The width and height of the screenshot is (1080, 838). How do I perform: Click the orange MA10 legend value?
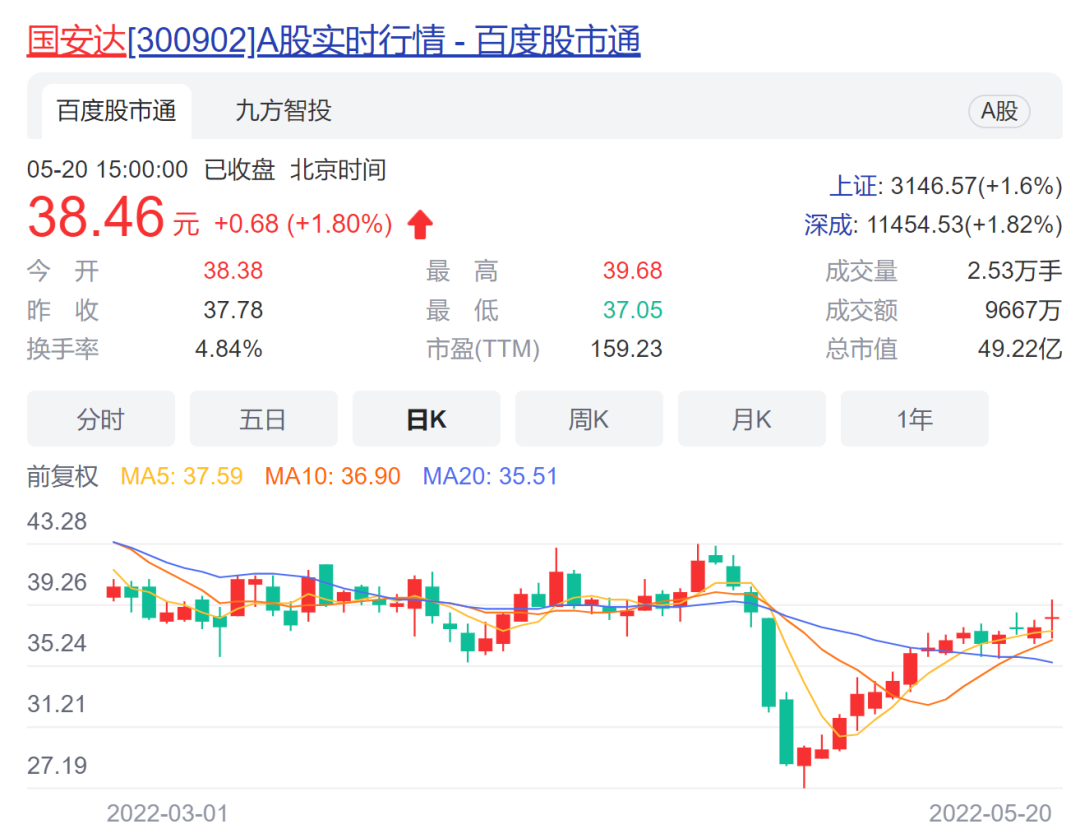tap(332, 476)
